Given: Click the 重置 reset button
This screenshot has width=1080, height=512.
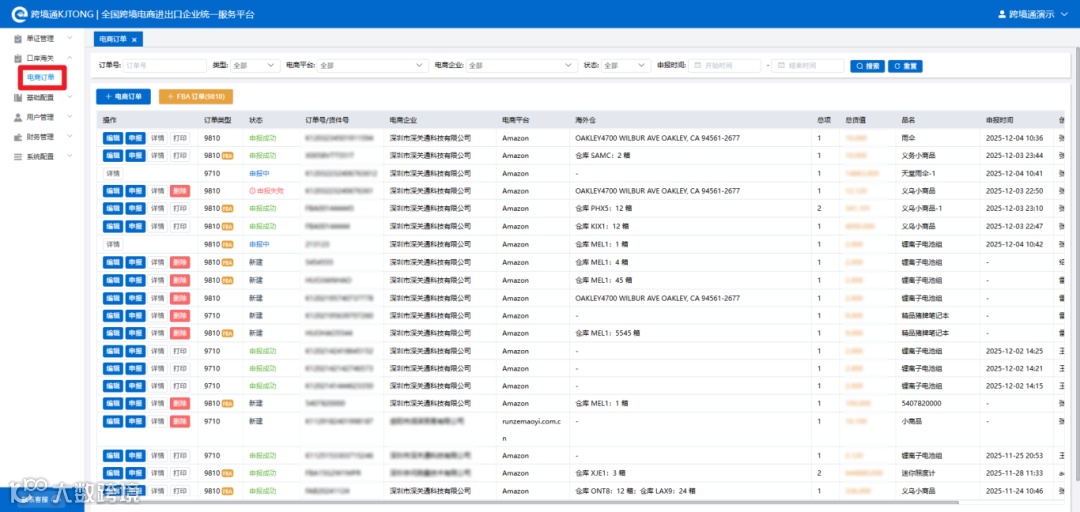Looking at the screenshot, I should [905, 66].
